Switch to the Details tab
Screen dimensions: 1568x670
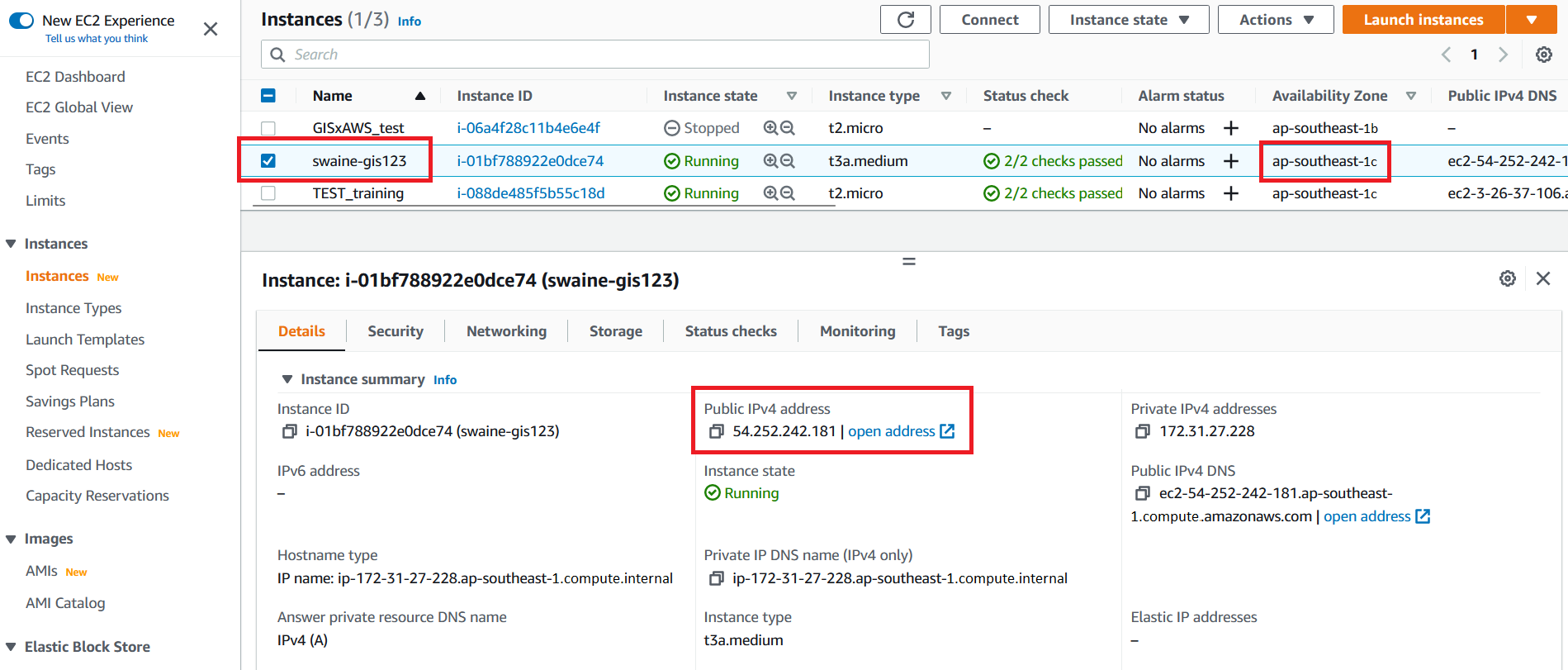(301, 331)
